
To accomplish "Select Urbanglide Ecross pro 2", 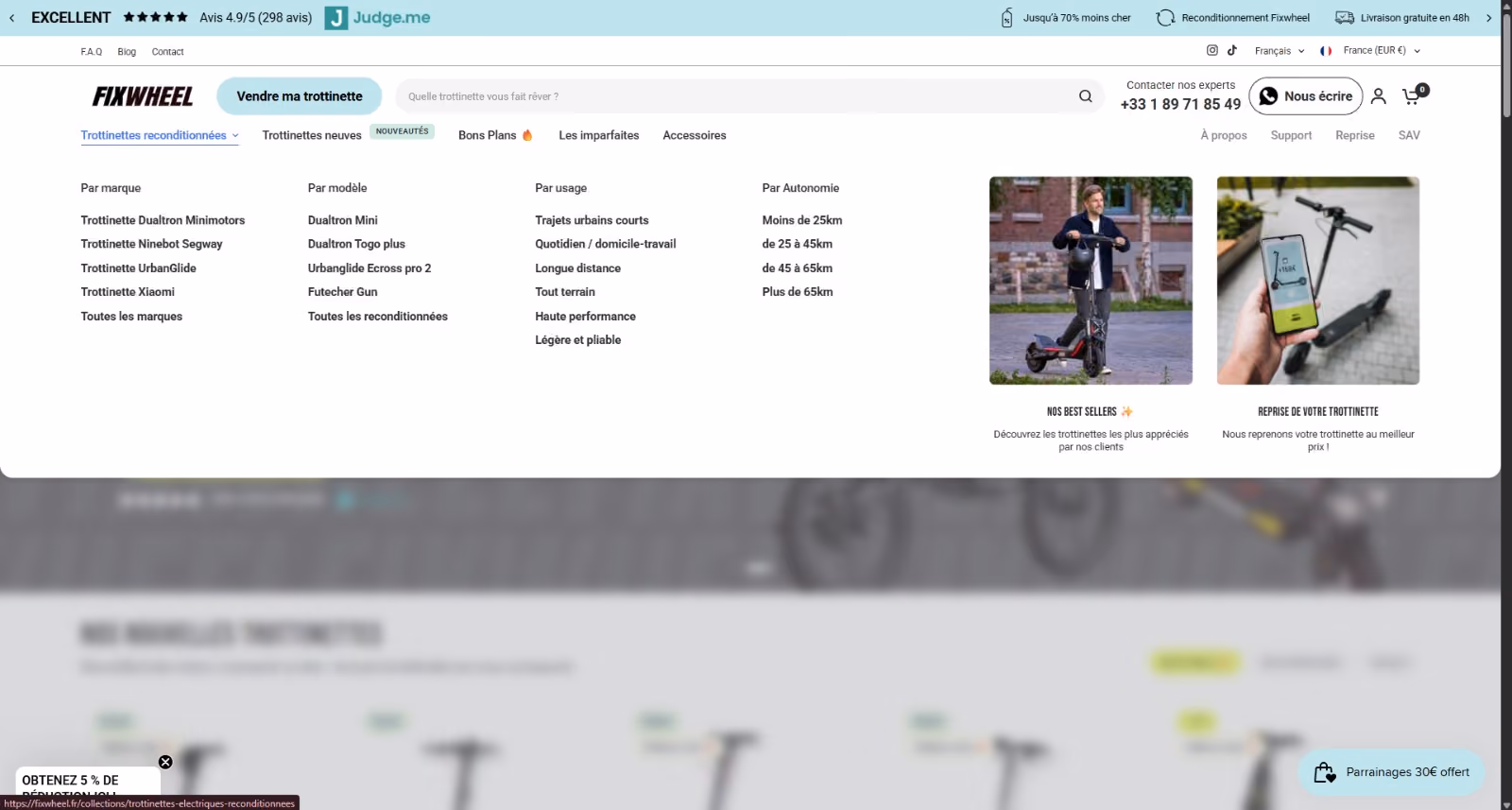I will point(369,268).
